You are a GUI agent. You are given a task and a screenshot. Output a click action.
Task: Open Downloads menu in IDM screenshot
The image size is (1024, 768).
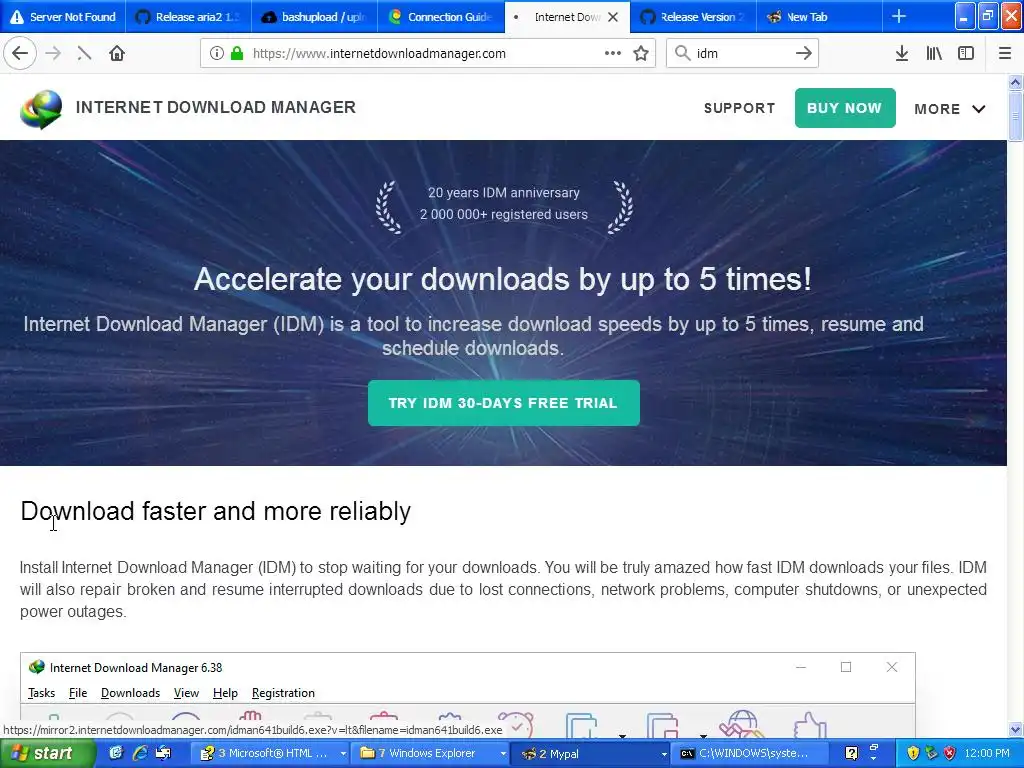click(x=130, y=693)
